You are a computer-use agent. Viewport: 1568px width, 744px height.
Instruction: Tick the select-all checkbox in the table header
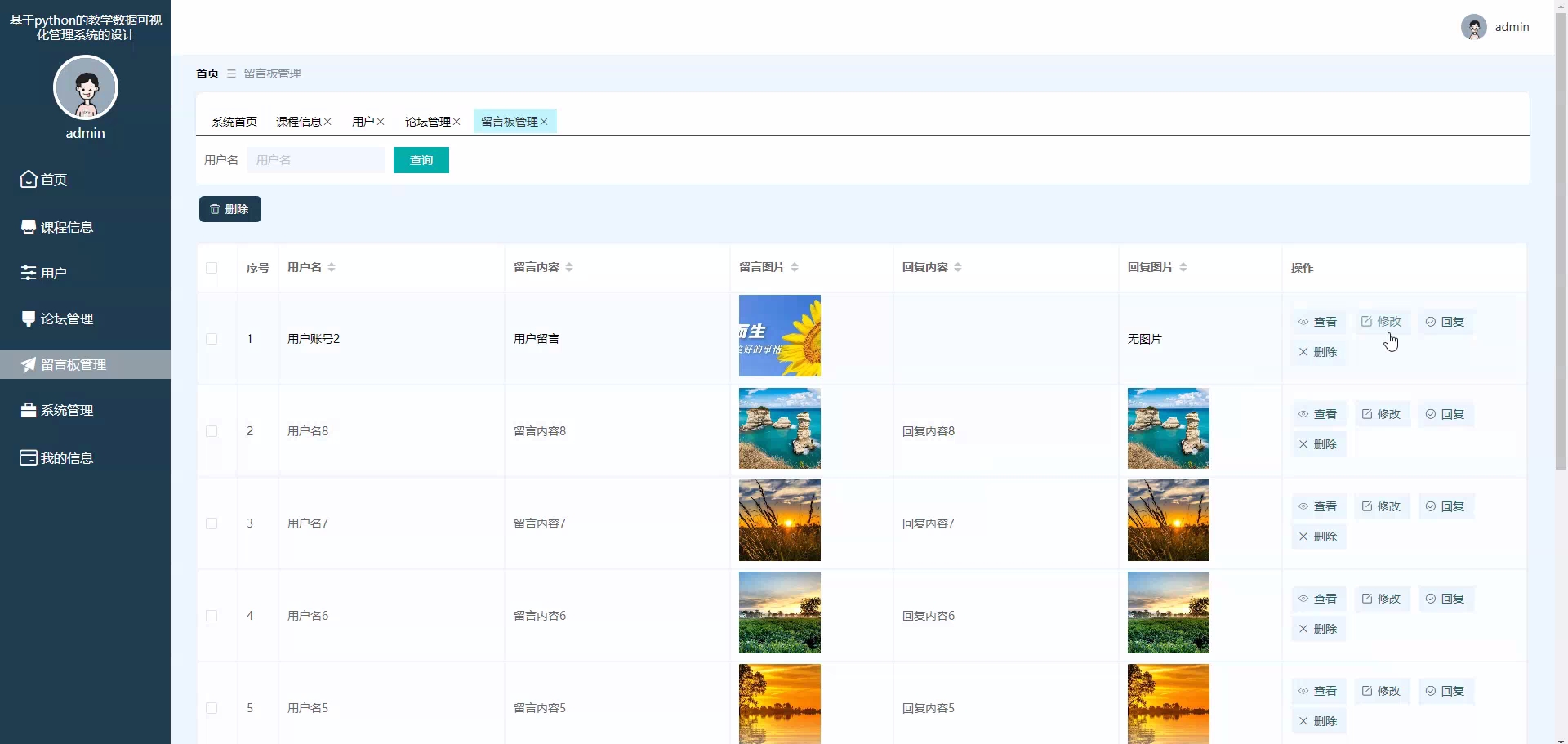[x=212, y=268]
